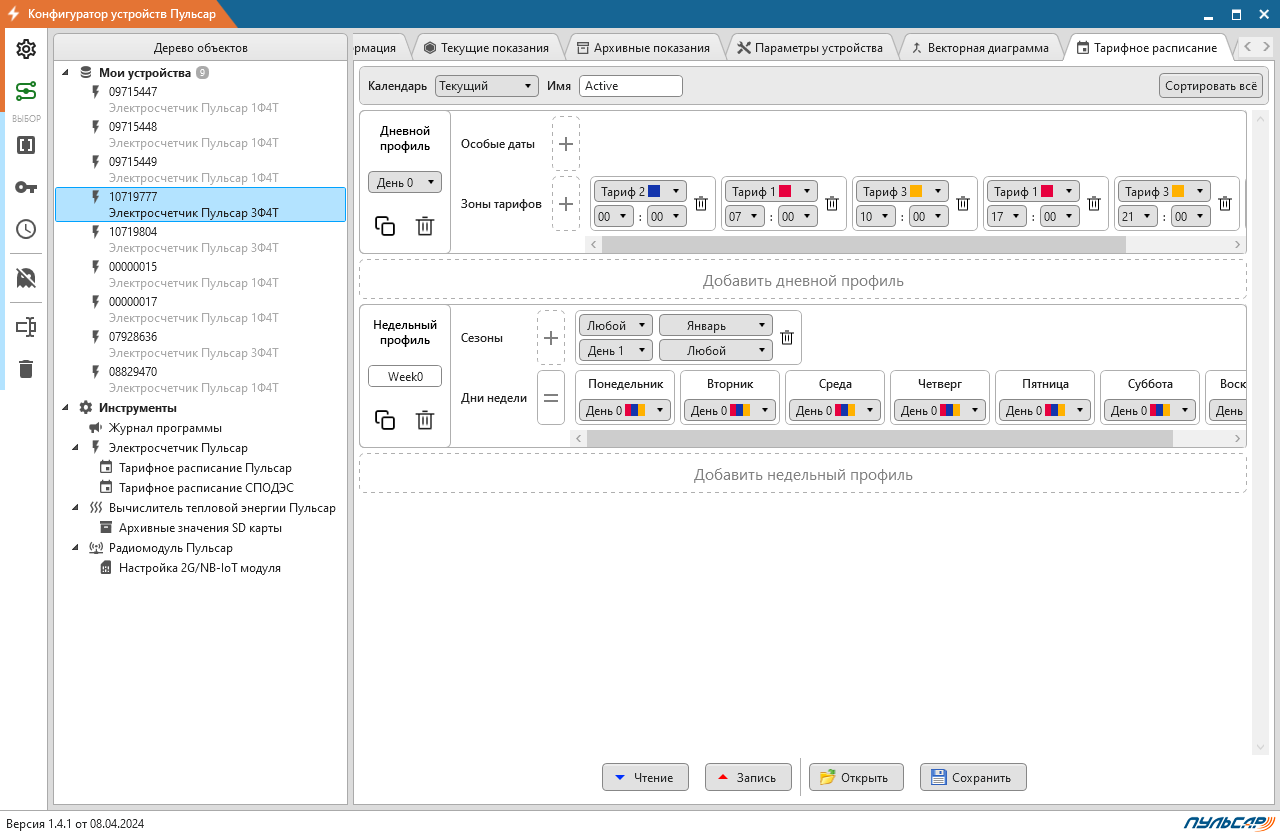Viewport: 1280px width, 836px height.
Task: Open the key access sidebar icon
Action: click(x=26, y=187)
